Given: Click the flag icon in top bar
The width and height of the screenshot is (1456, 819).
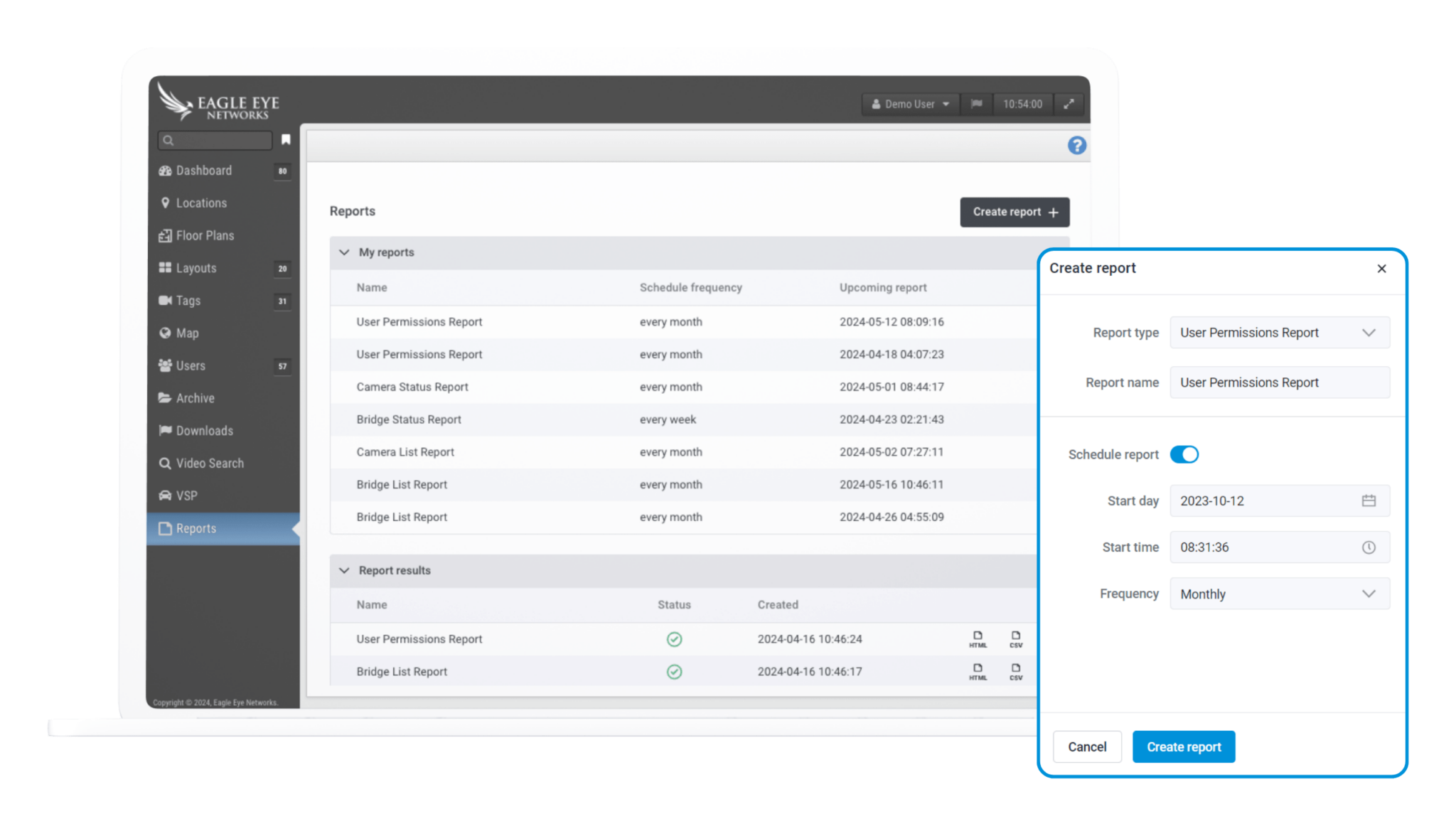Looking at the screenshot, I should pyautogui.click(x=977, y=104).
